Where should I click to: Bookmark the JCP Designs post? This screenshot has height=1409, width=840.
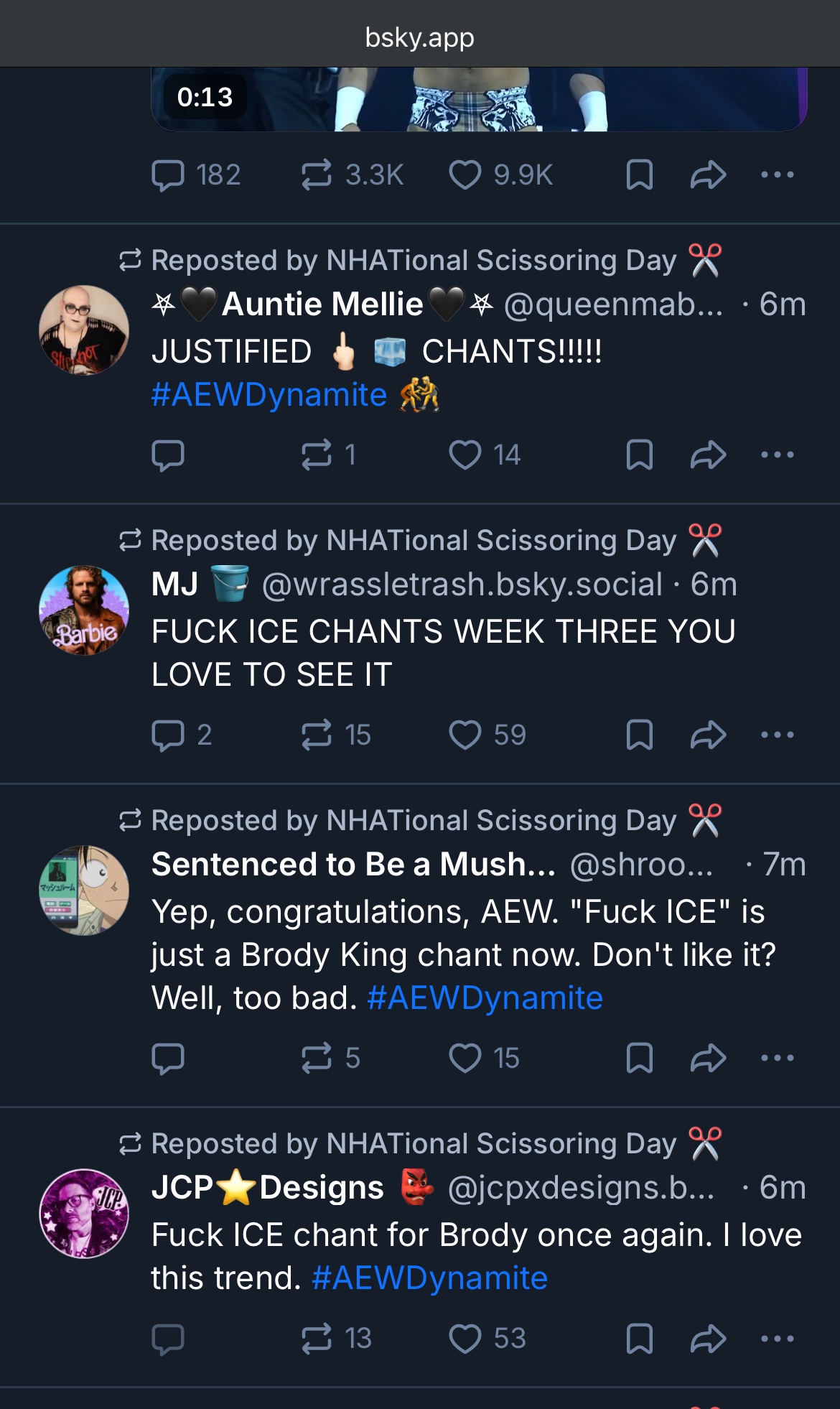pyautogui.click(x=639, y=1339)
